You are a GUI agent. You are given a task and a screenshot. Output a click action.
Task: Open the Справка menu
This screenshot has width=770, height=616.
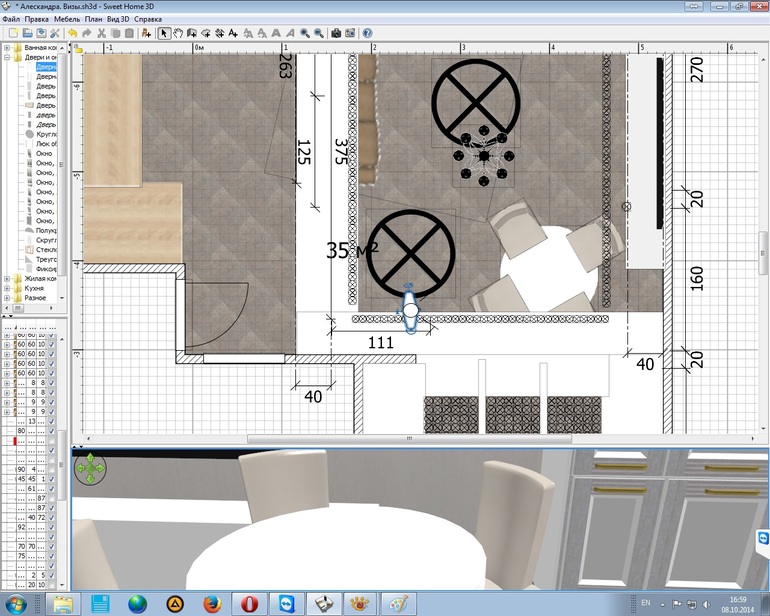pyautogui.click(x=147, y=19)
